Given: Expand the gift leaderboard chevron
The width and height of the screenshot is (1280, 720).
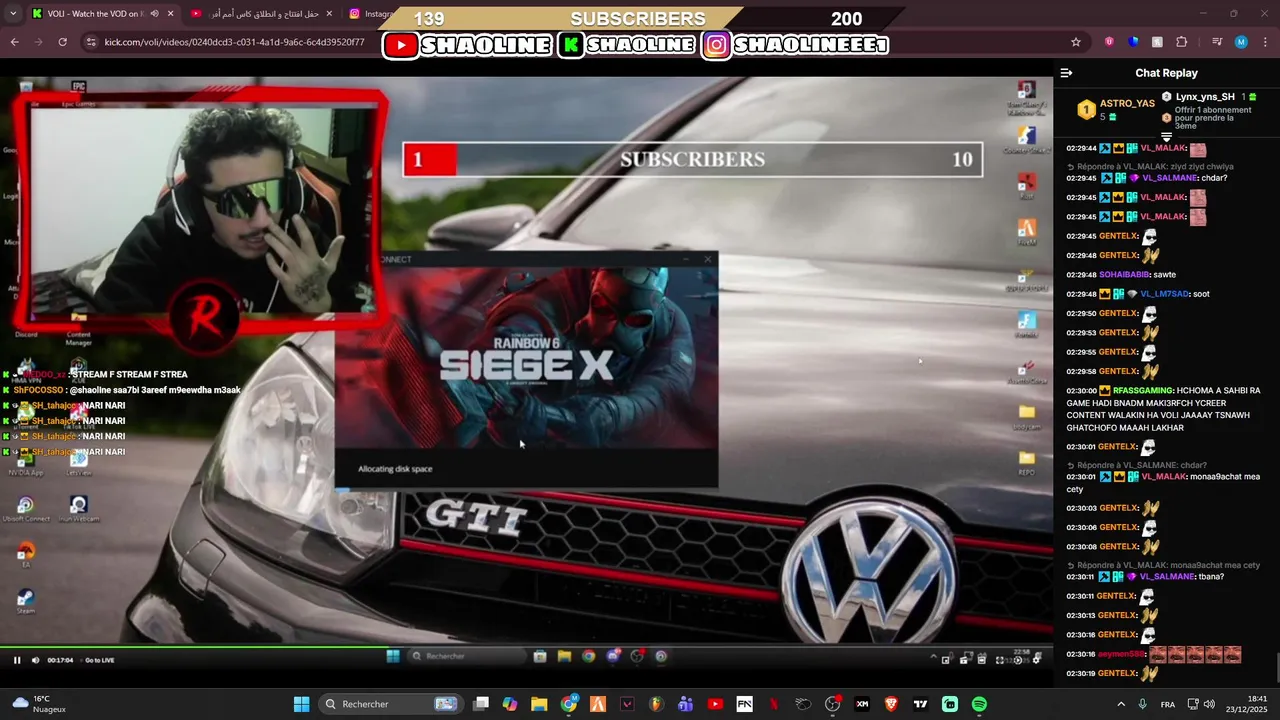Looking at the screenshot, I should coord(1166,137).
